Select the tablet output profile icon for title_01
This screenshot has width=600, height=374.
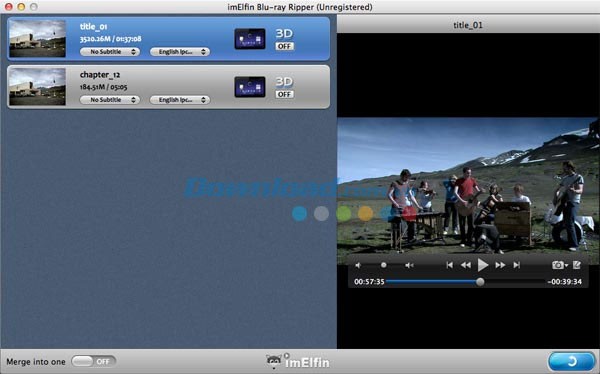point(250,39)
